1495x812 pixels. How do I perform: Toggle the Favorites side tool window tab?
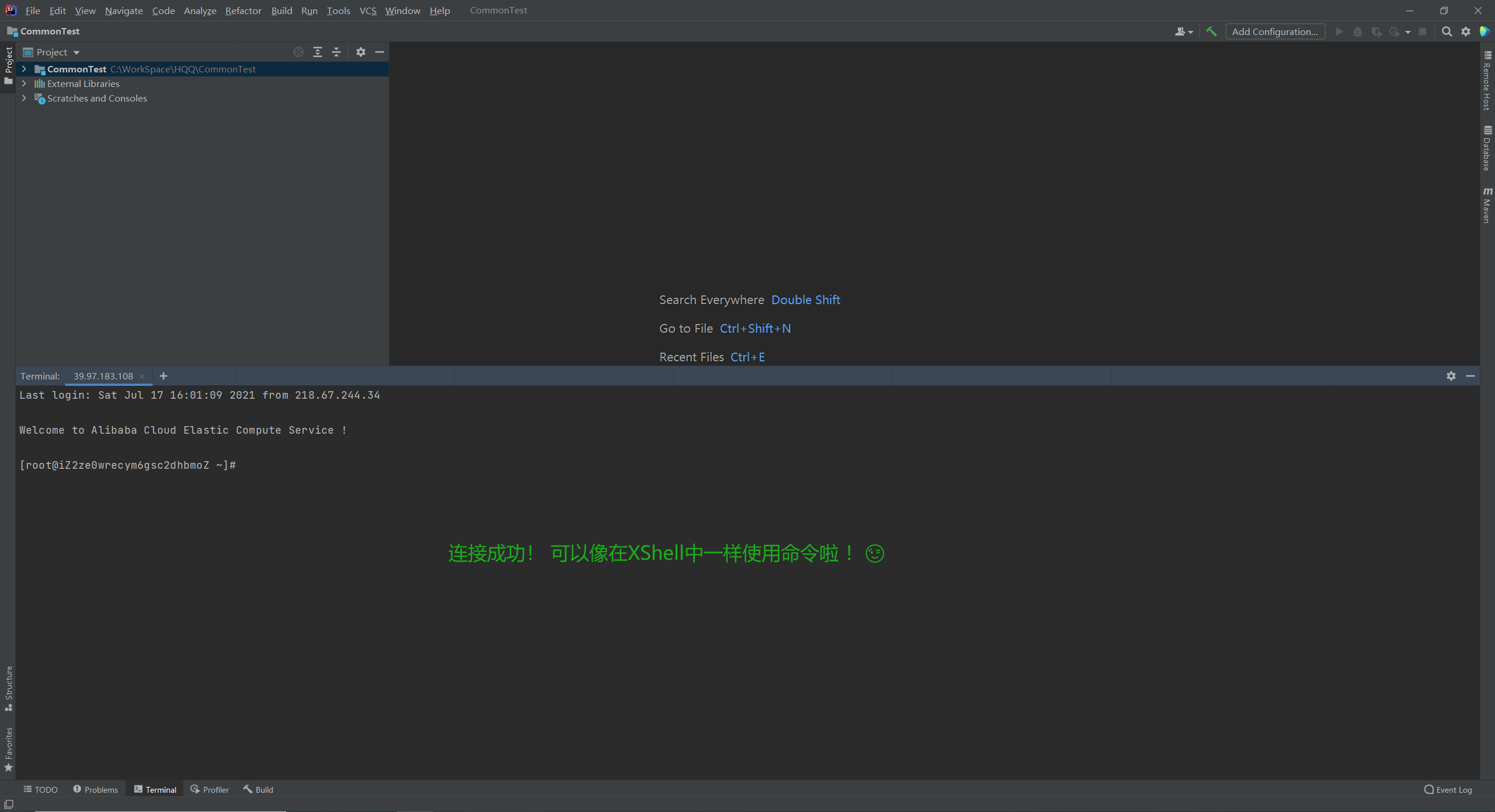[8, 750]
